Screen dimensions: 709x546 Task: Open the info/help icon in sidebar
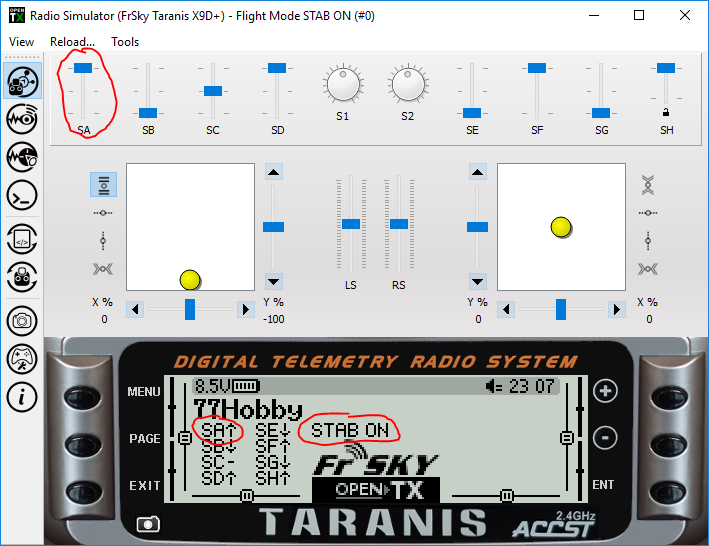(x=22, y=397)
